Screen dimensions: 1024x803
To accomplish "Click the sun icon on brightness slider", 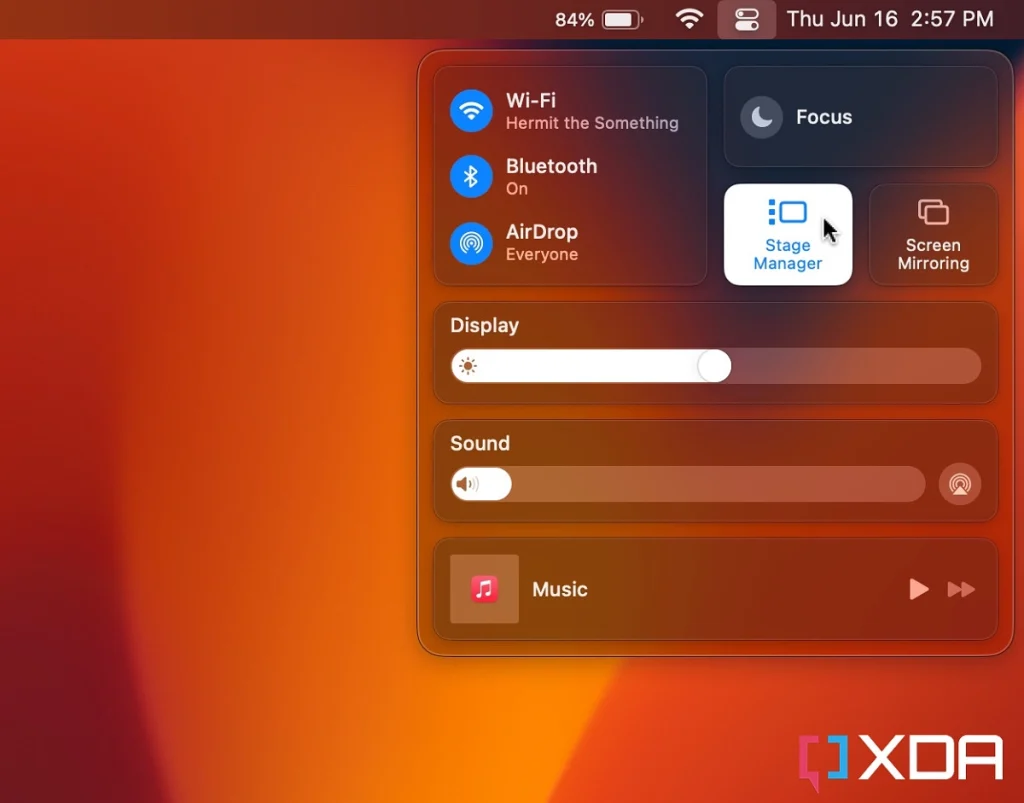I will pos(468,366).
